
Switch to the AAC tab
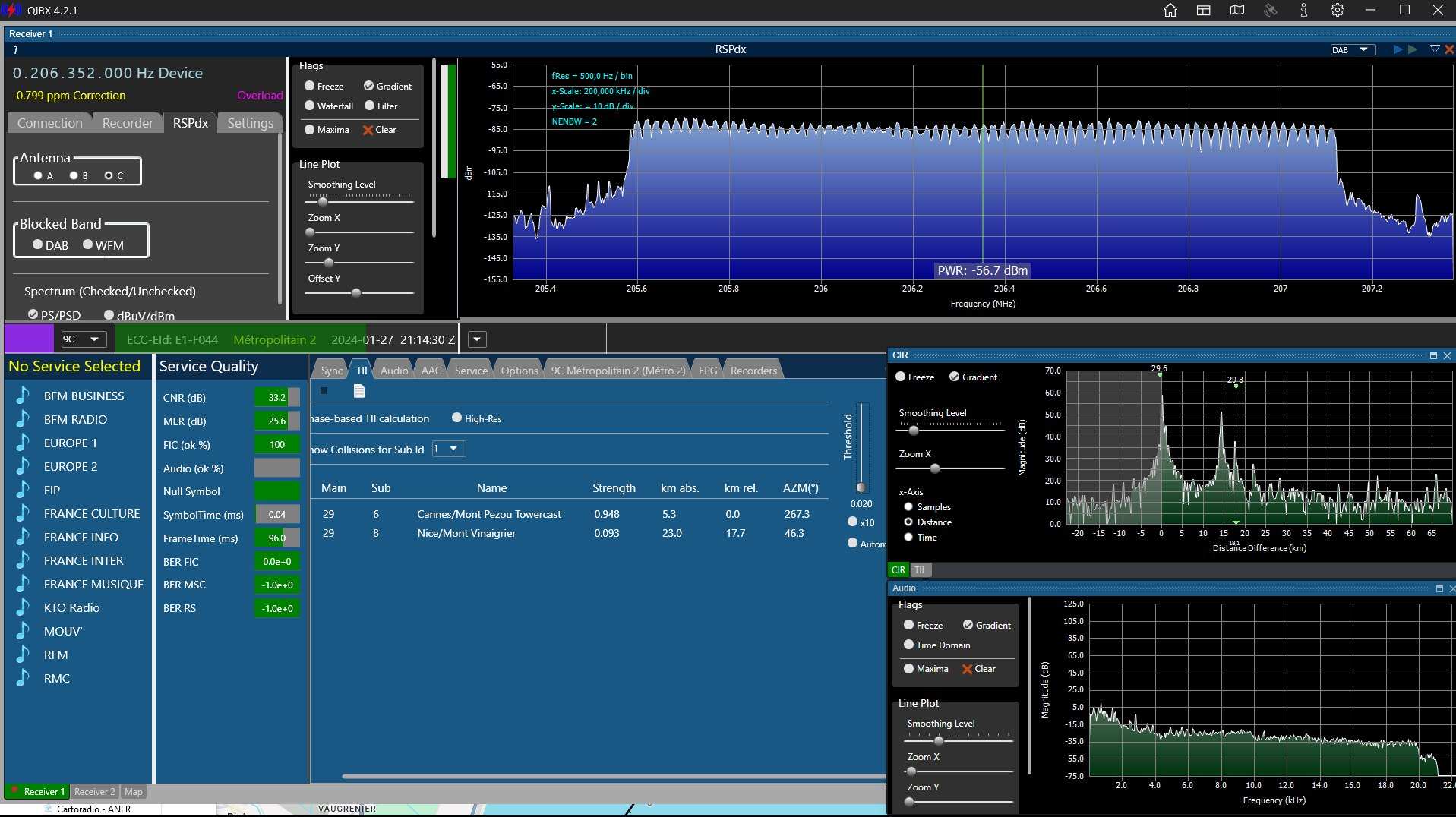tap(431, 371)
